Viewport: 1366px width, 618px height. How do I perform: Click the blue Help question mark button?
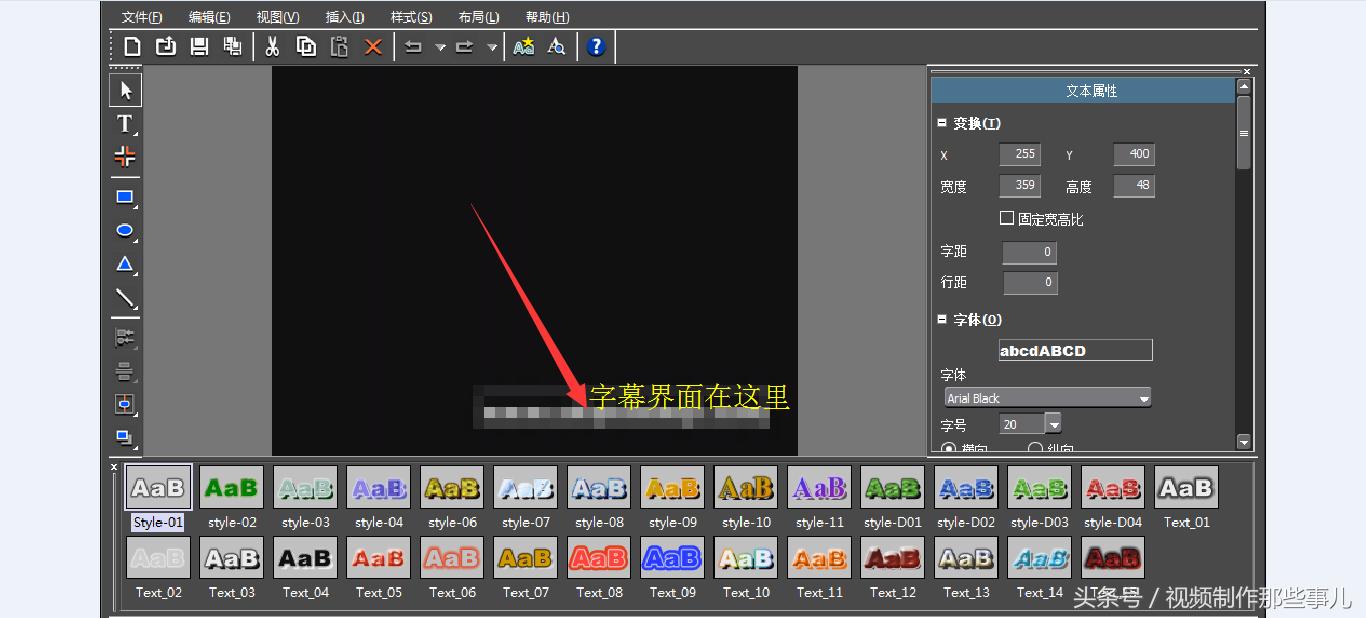[x=596, y=46]
